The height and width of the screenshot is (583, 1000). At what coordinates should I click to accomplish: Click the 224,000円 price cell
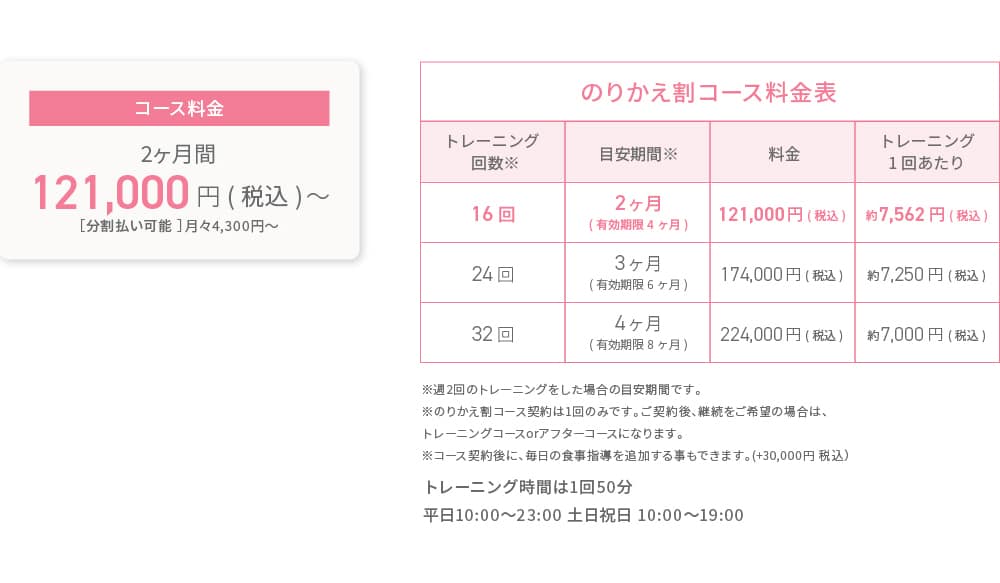coord(783,334)
